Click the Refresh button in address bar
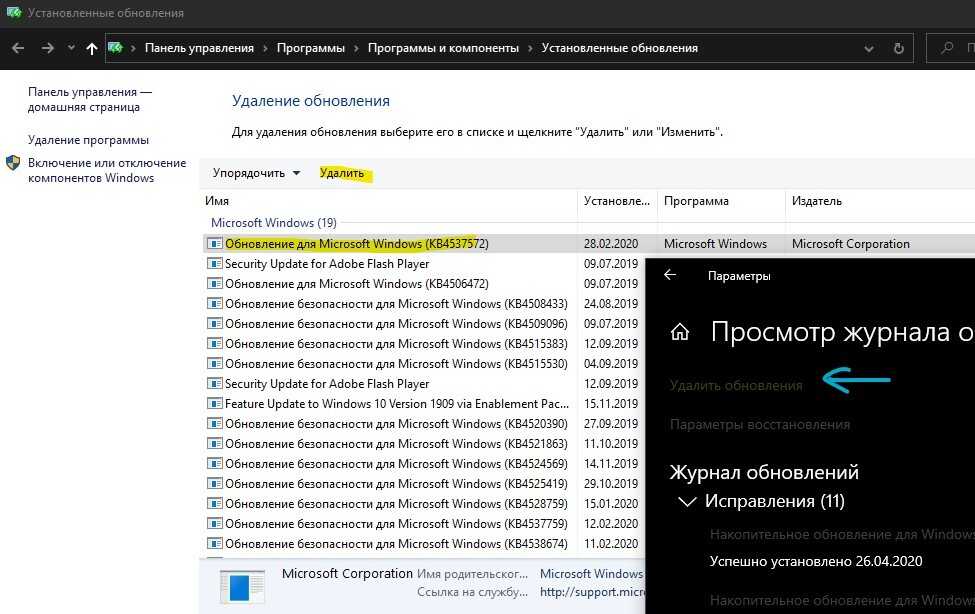Image resolution: width=975 pixels, height=614 pixels. [x=900, y=48]
